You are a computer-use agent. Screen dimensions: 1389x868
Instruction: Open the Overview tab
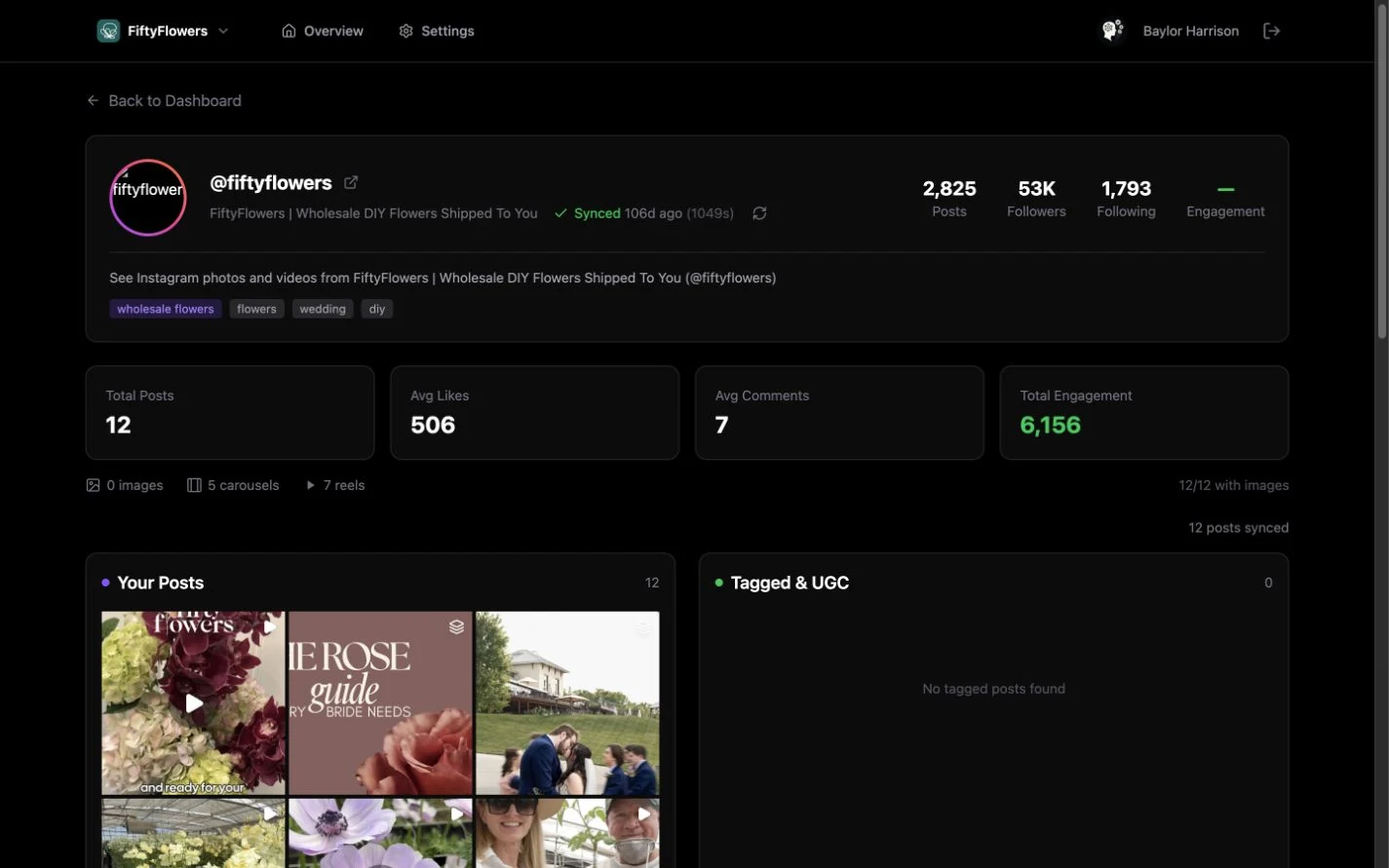322,31
